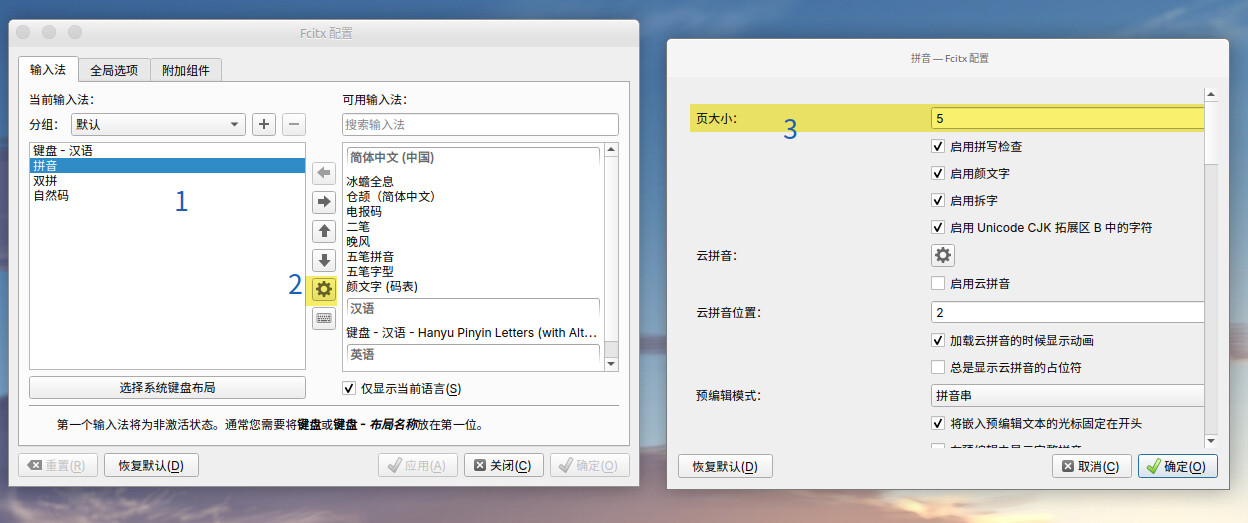Open configuration gear for selected input method
This screenshot has width=1248, height=523.
(x=324, y=289)
